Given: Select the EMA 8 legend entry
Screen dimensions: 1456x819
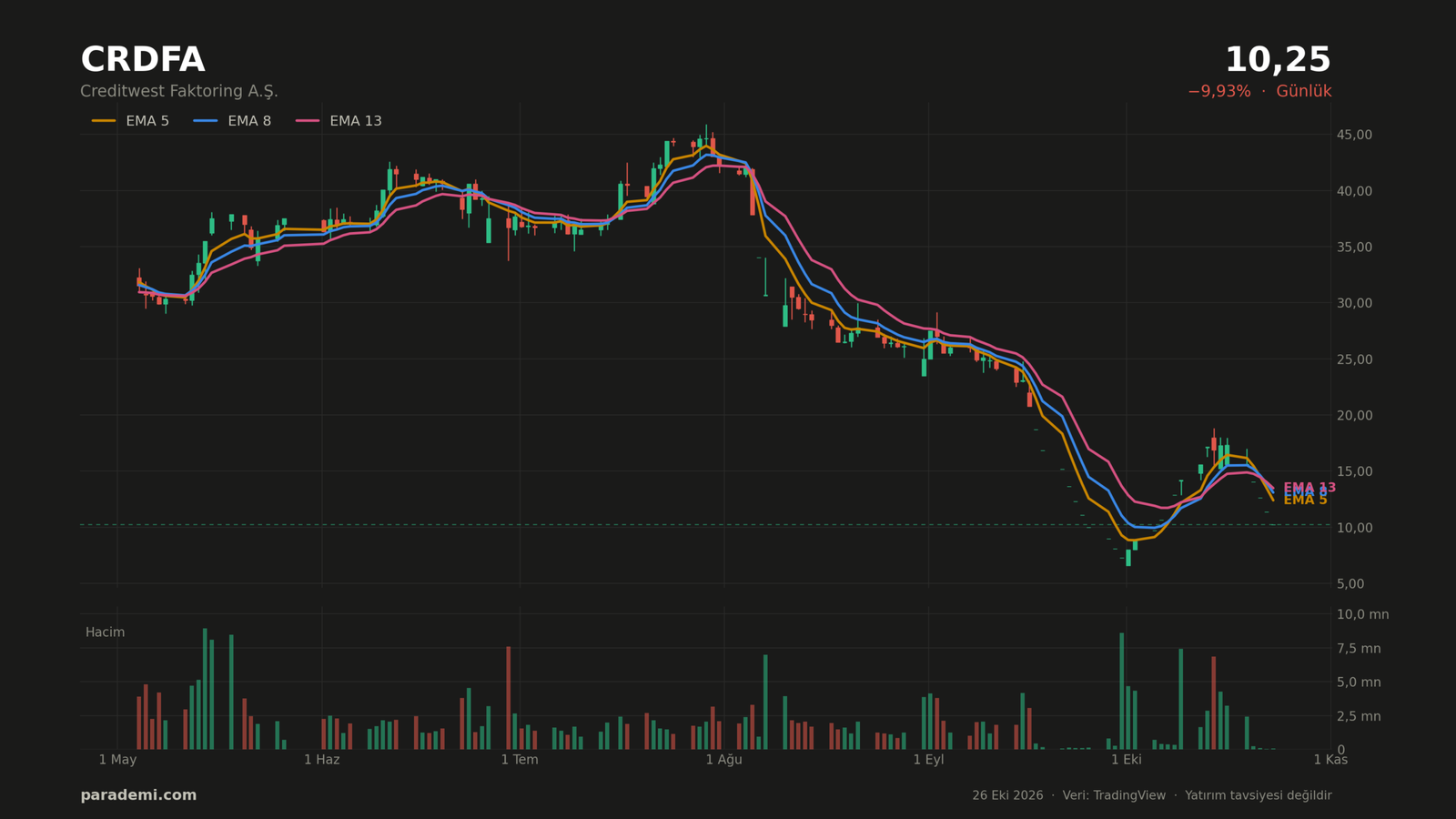Looking at the screenshot, I should point(232,121).
